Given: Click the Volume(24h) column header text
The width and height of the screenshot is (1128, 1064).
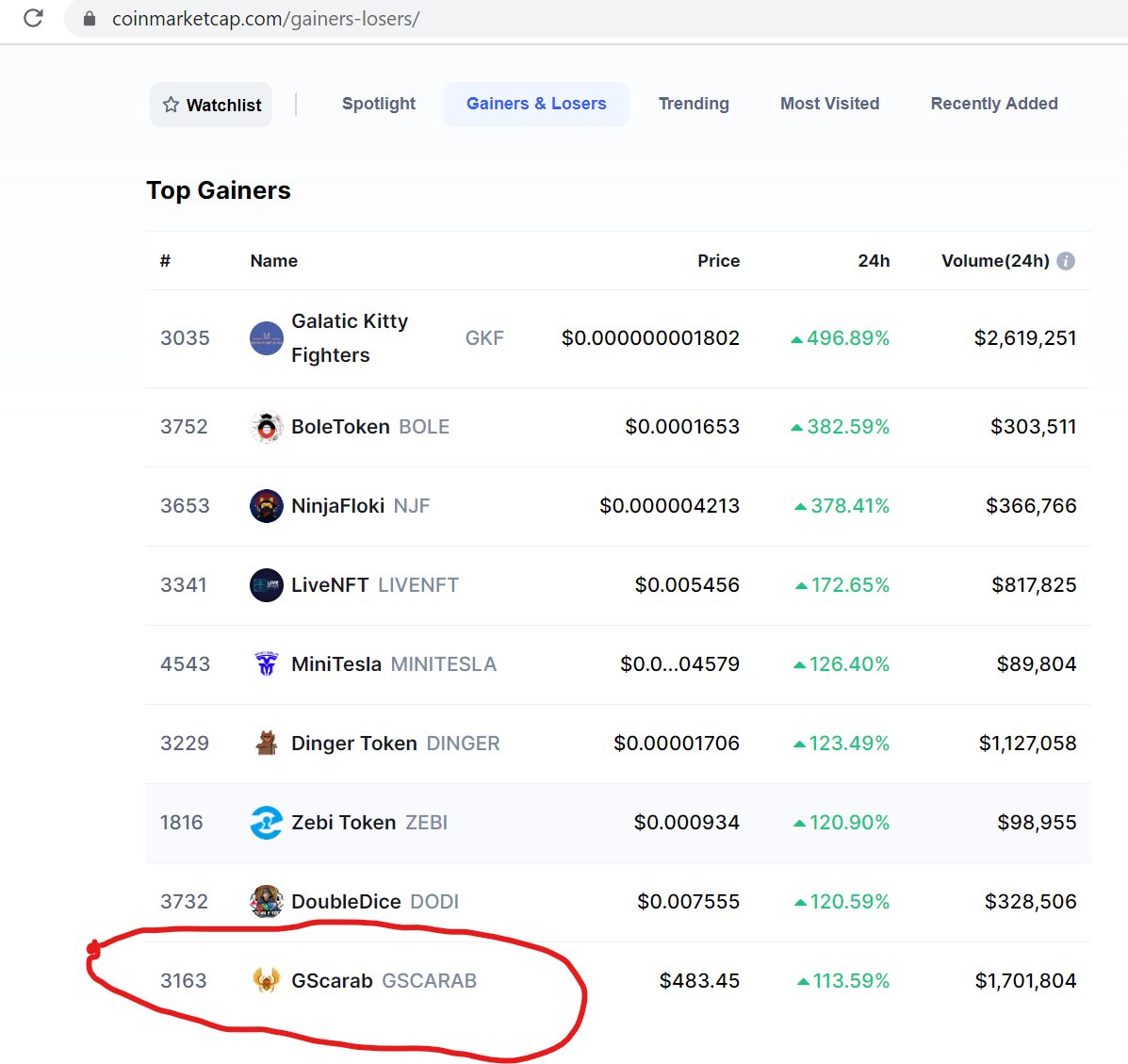Looking at the screenshot, I should click(995, 260).
